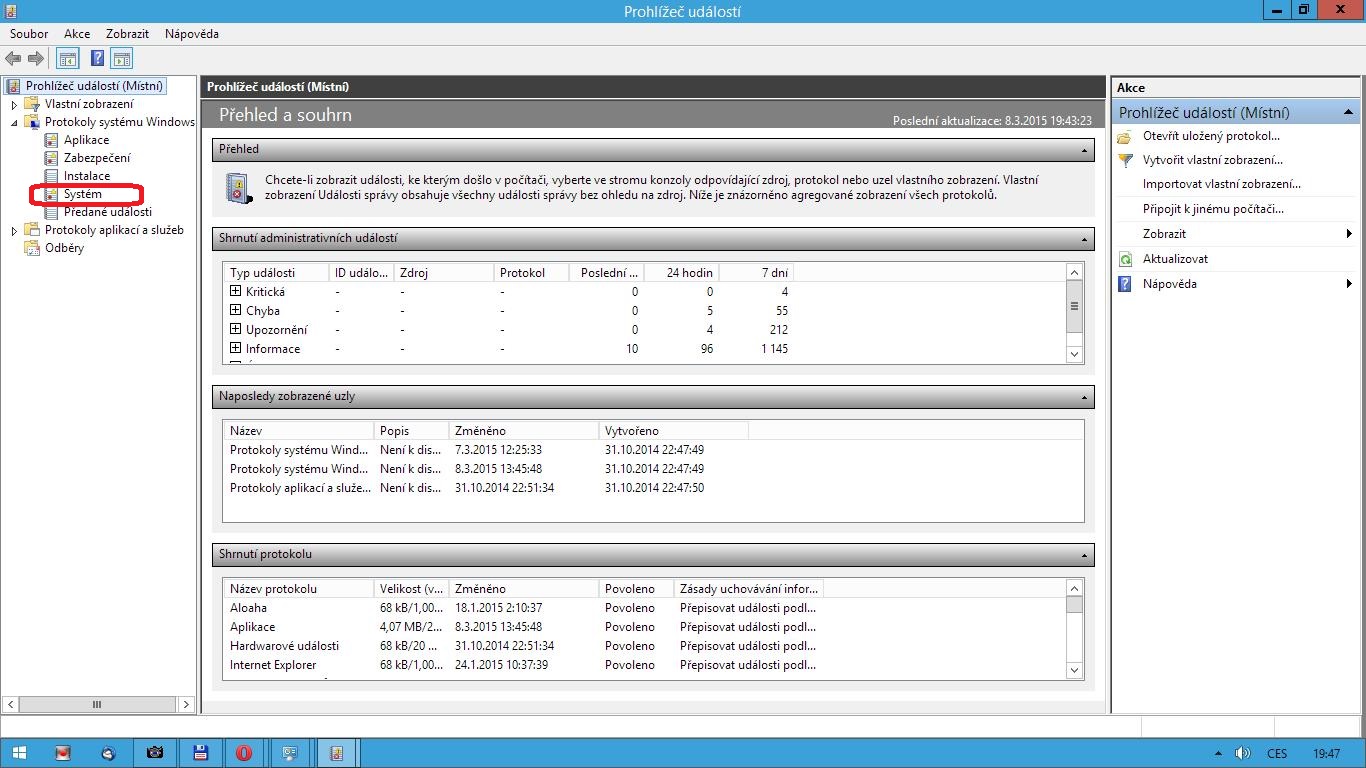Open the Zabezpečení log in tree
Image resolution: width=1366 pixels, height=768 pixels.
point(96,158)
